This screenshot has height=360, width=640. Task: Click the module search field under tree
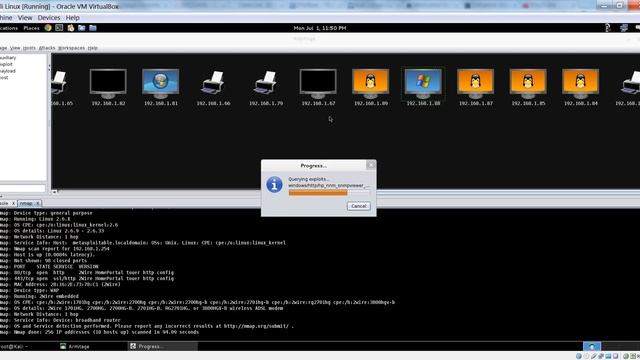click(x=23, y=188)
